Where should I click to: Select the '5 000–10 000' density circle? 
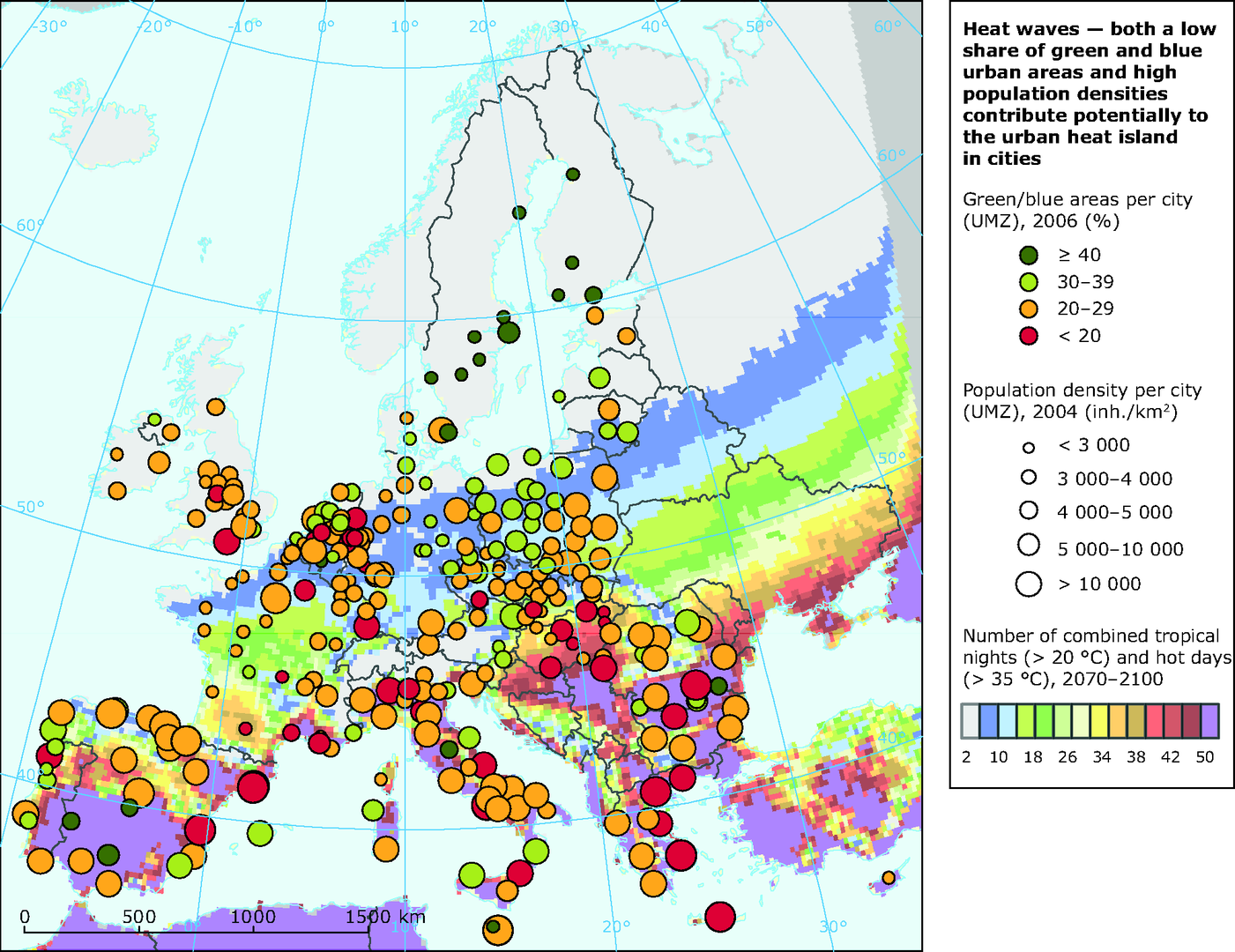pyautogui.click(x=1028, y=546)
